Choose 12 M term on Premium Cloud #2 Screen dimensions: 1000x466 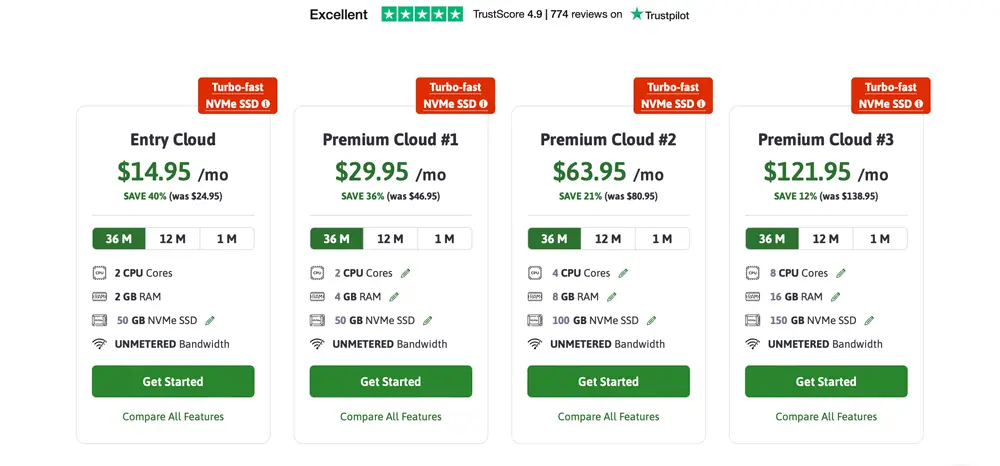click(608, 239)
